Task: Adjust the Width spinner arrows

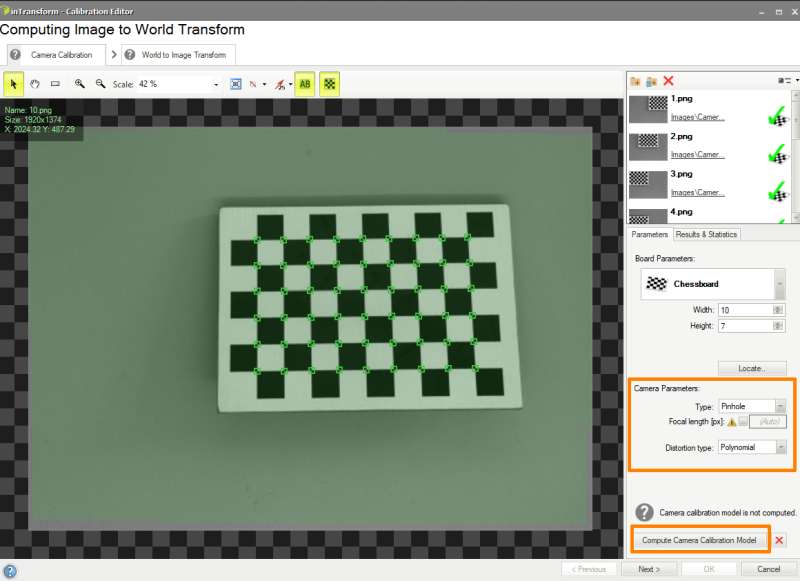Action: click(778, 310)
